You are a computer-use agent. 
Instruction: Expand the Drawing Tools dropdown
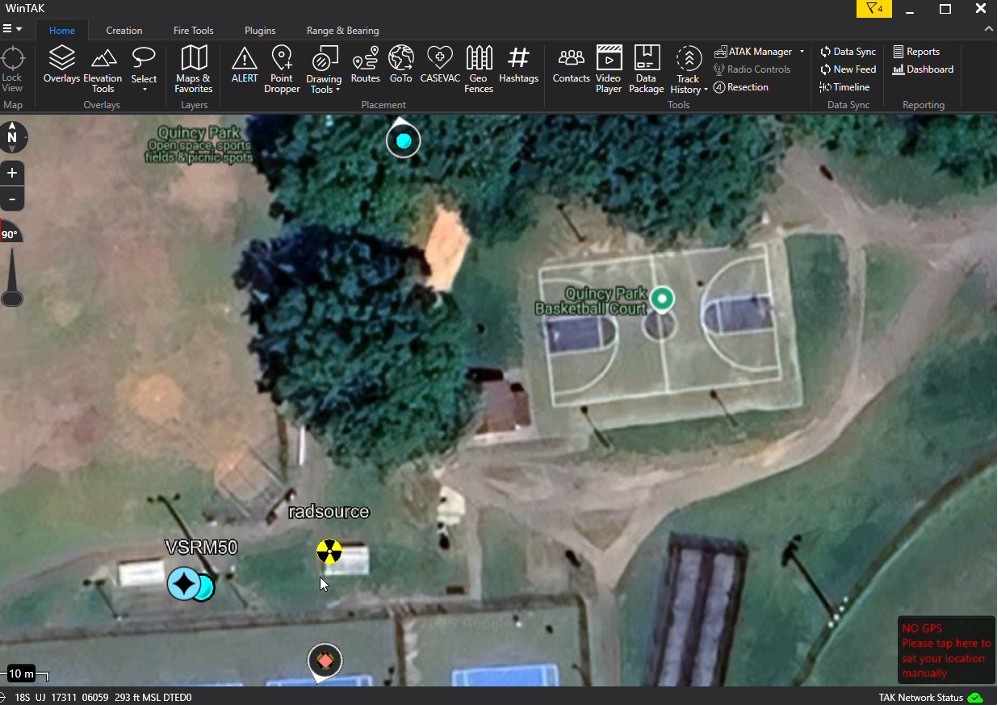pyautogui.click(x=337, y=90)
